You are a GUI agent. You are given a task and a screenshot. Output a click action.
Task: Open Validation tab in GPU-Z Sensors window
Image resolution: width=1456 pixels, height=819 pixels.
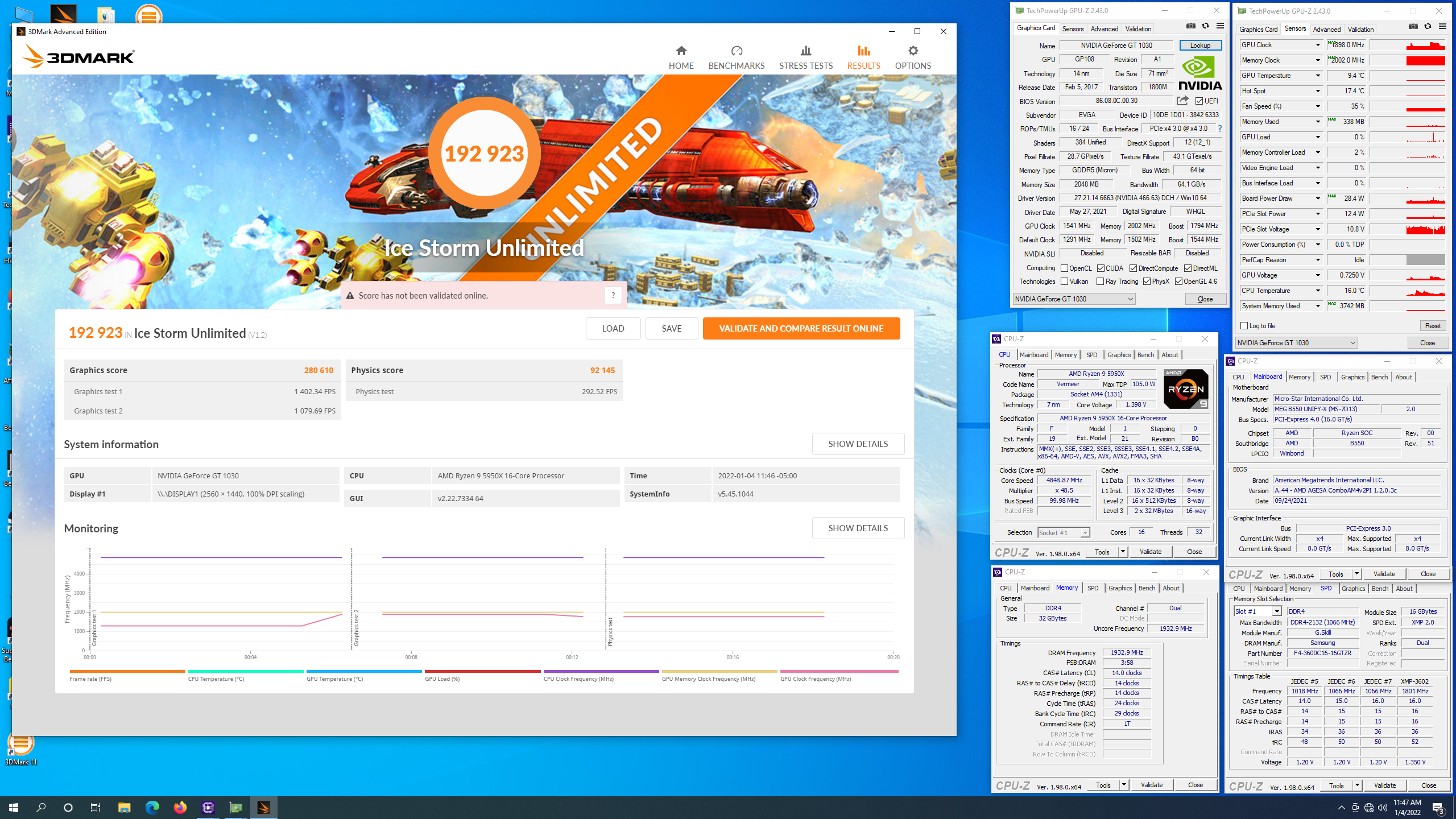(x=1360, y=30)
